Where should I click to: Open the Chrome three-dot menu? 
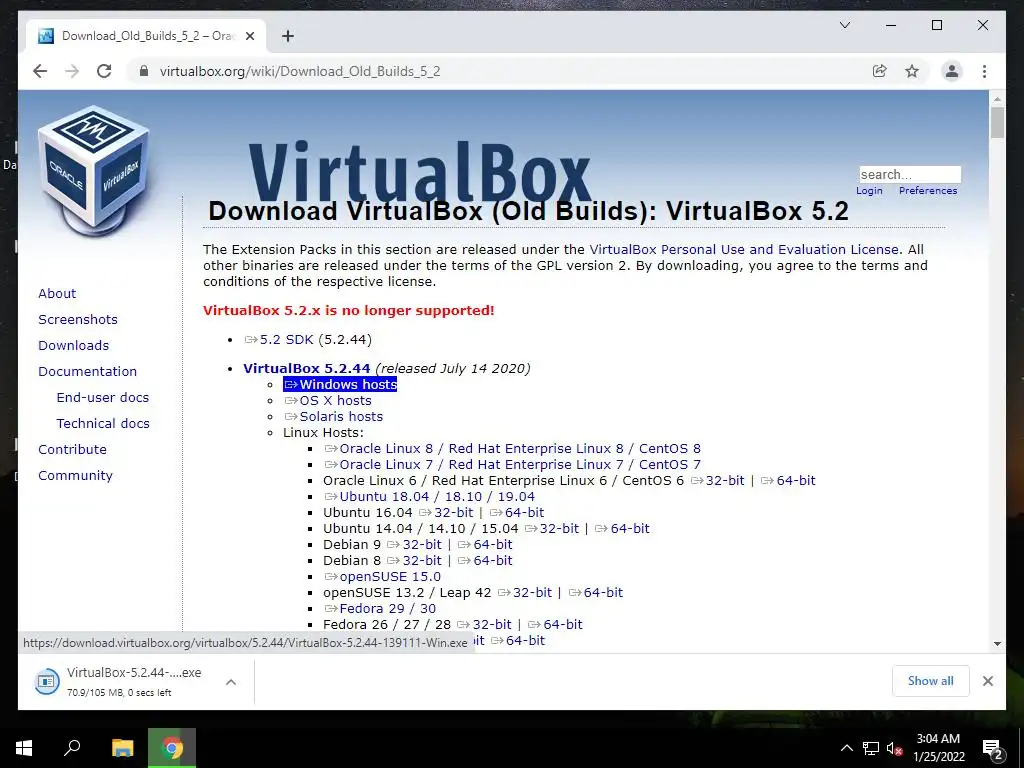[x=984, y=71]
